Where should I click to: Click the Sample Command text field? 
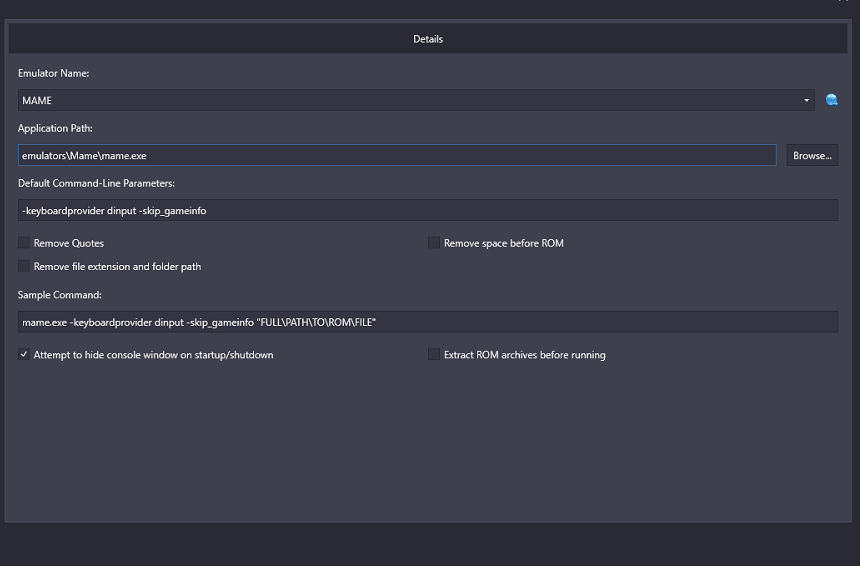click(428, 322)
